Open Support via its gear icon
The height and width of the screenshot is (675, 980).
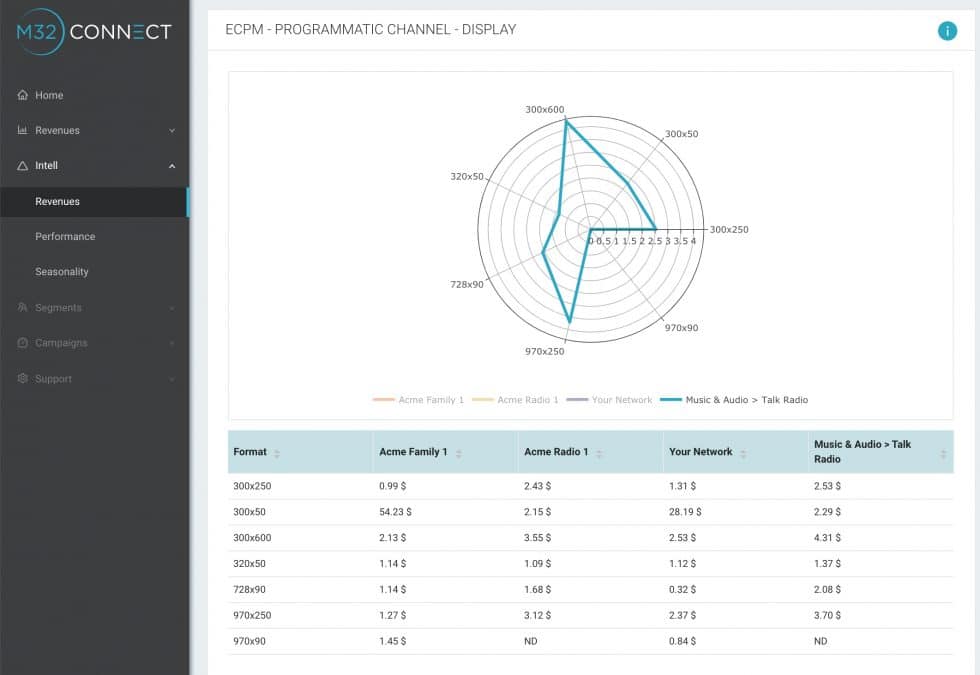click(x=20, y=378)
